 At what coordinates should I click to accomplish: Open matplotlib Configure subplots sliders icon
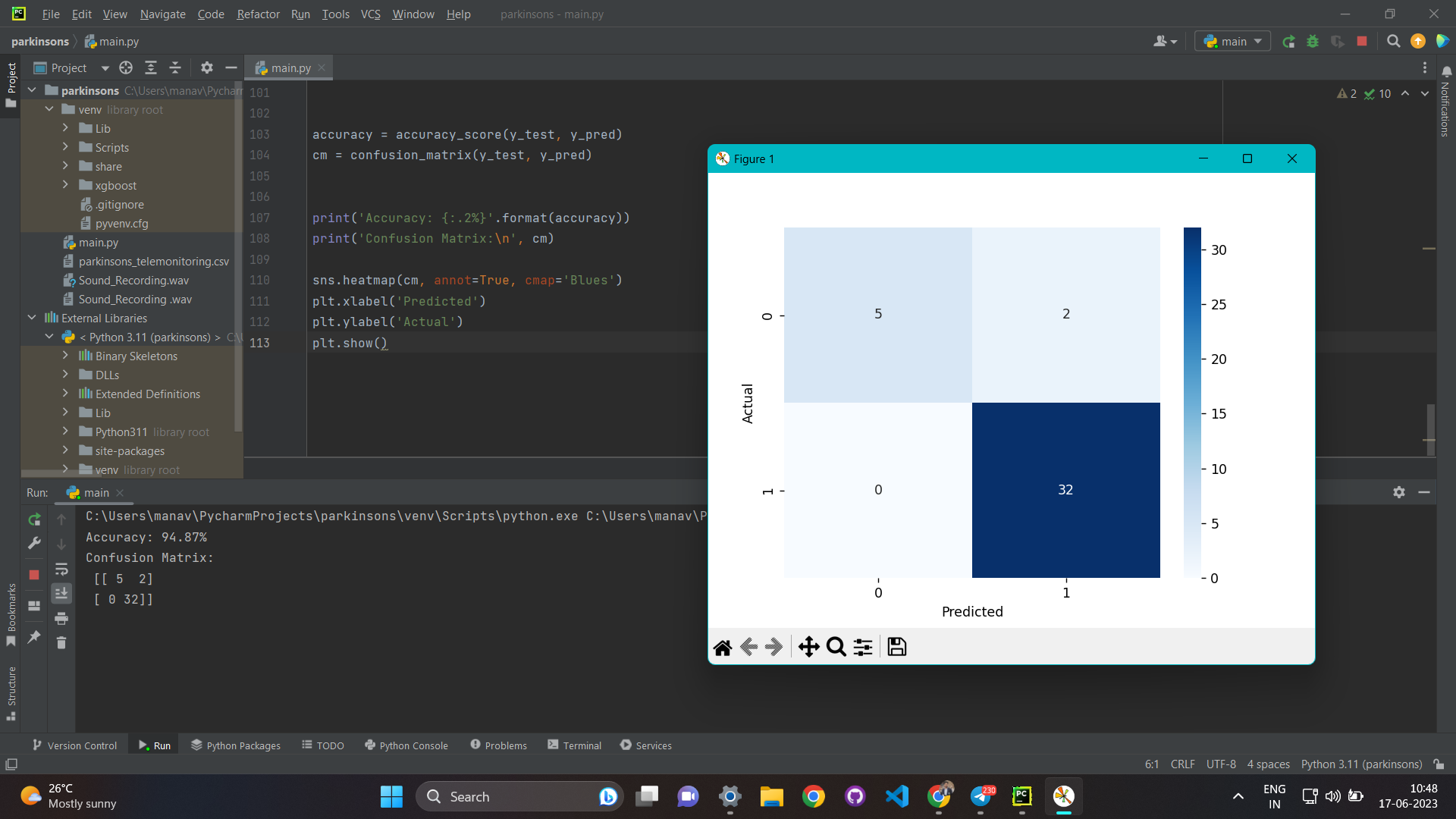863,647
